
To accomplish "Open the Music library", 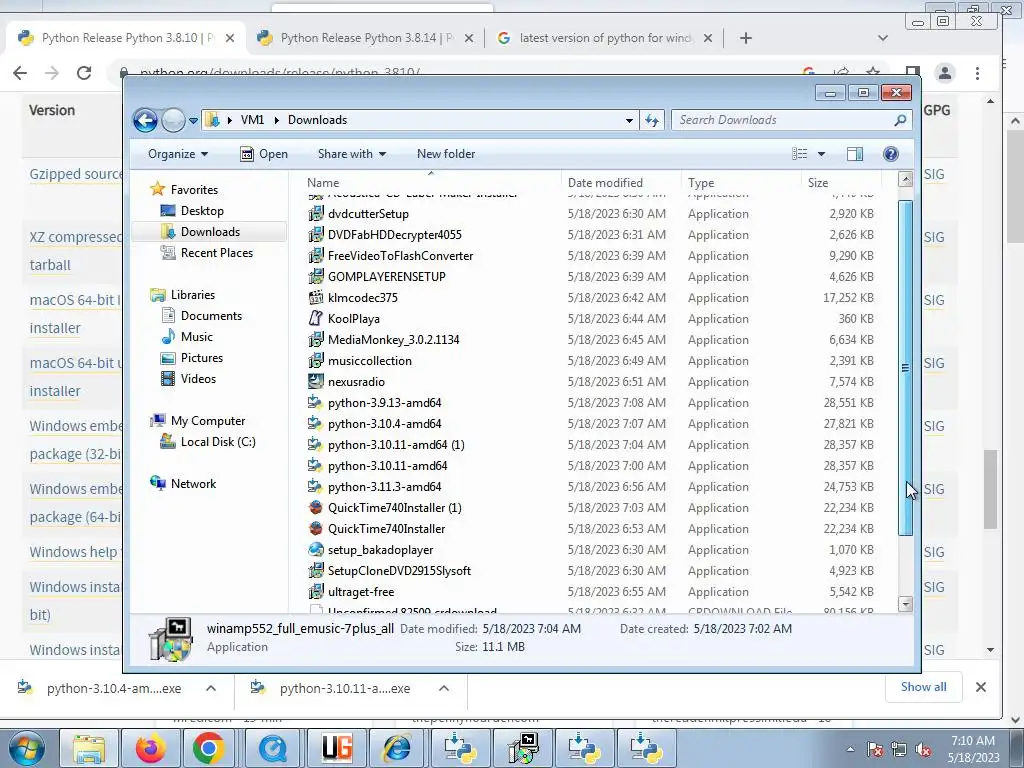I will click(x=197, y=337).
